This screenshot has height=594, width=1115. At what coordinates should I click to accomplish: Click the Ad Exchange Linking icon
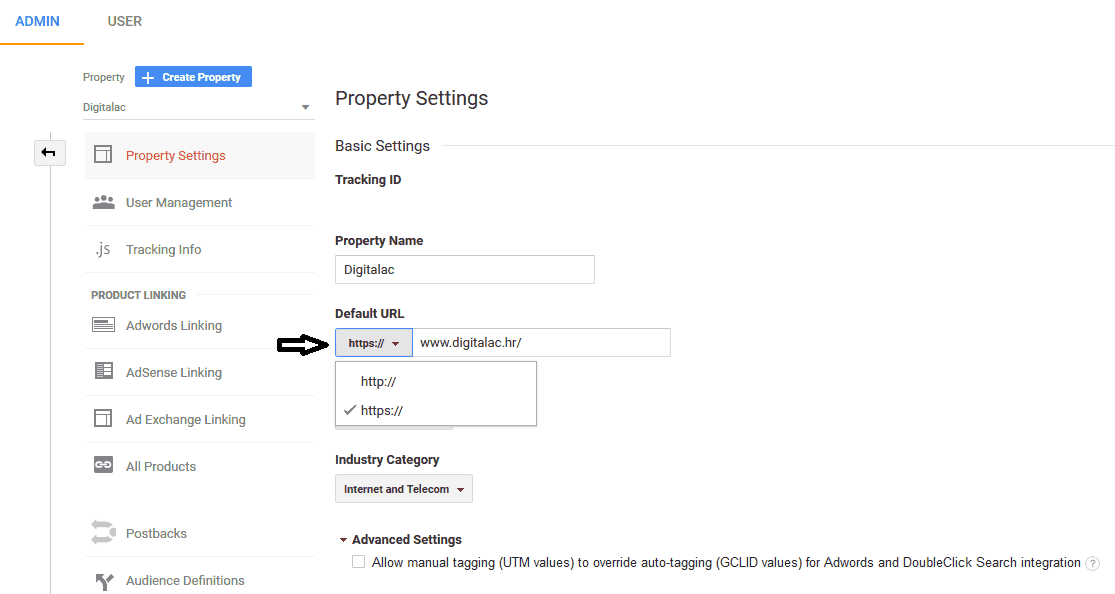(103, 419)
